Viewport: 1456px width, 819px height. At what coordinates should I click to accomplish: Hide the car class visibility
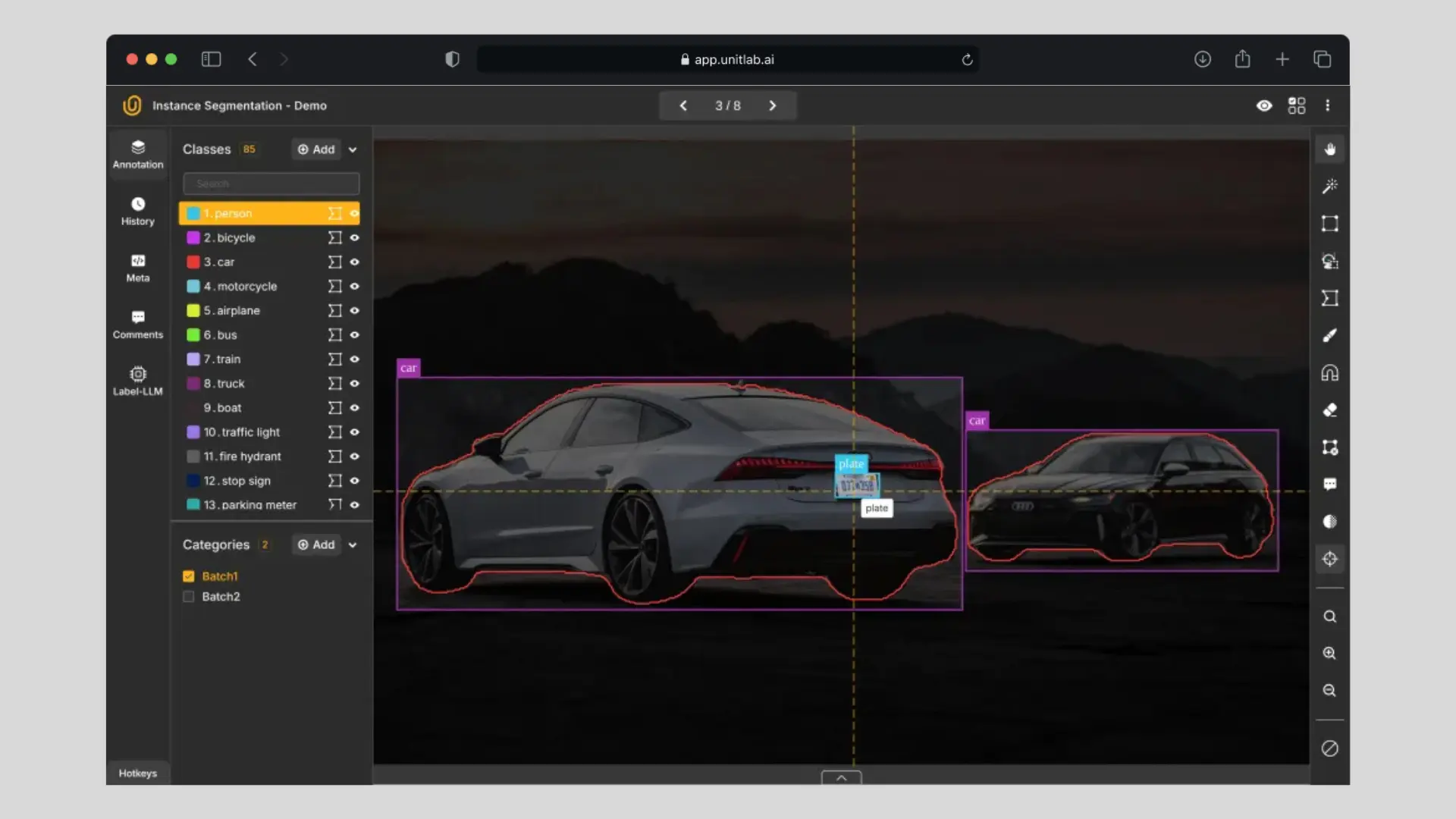pos(354,262)
